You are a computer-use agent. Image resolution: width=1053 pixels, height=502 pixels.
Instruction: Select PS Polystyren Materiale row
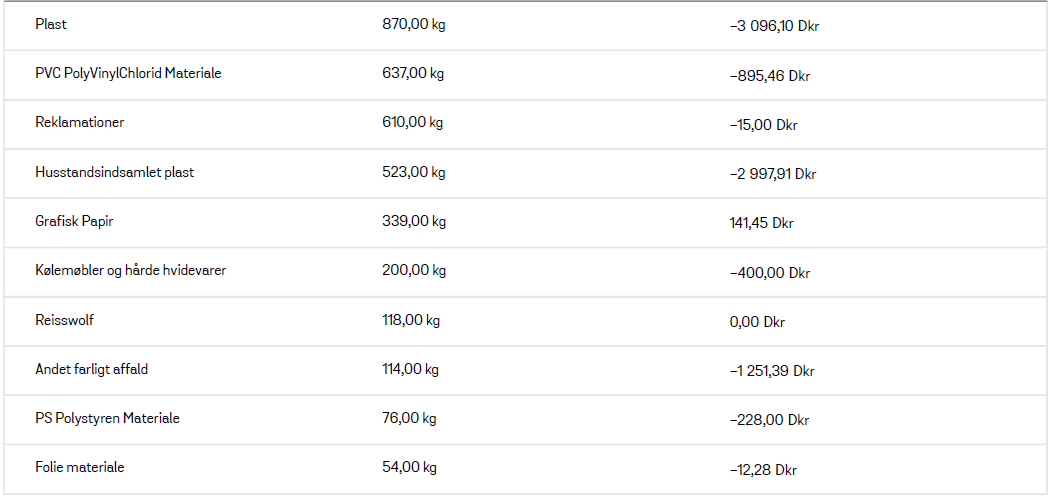(525, 419)
